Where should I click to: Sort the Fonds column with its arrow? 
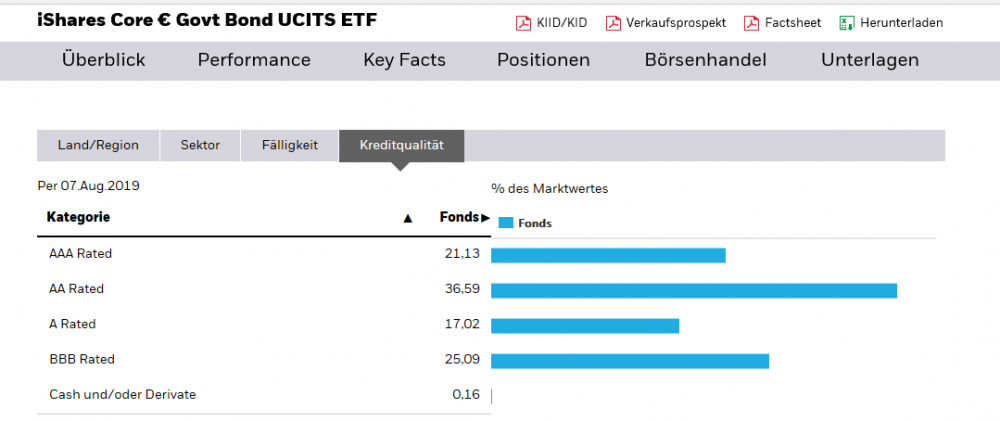(x=485, y=218)
